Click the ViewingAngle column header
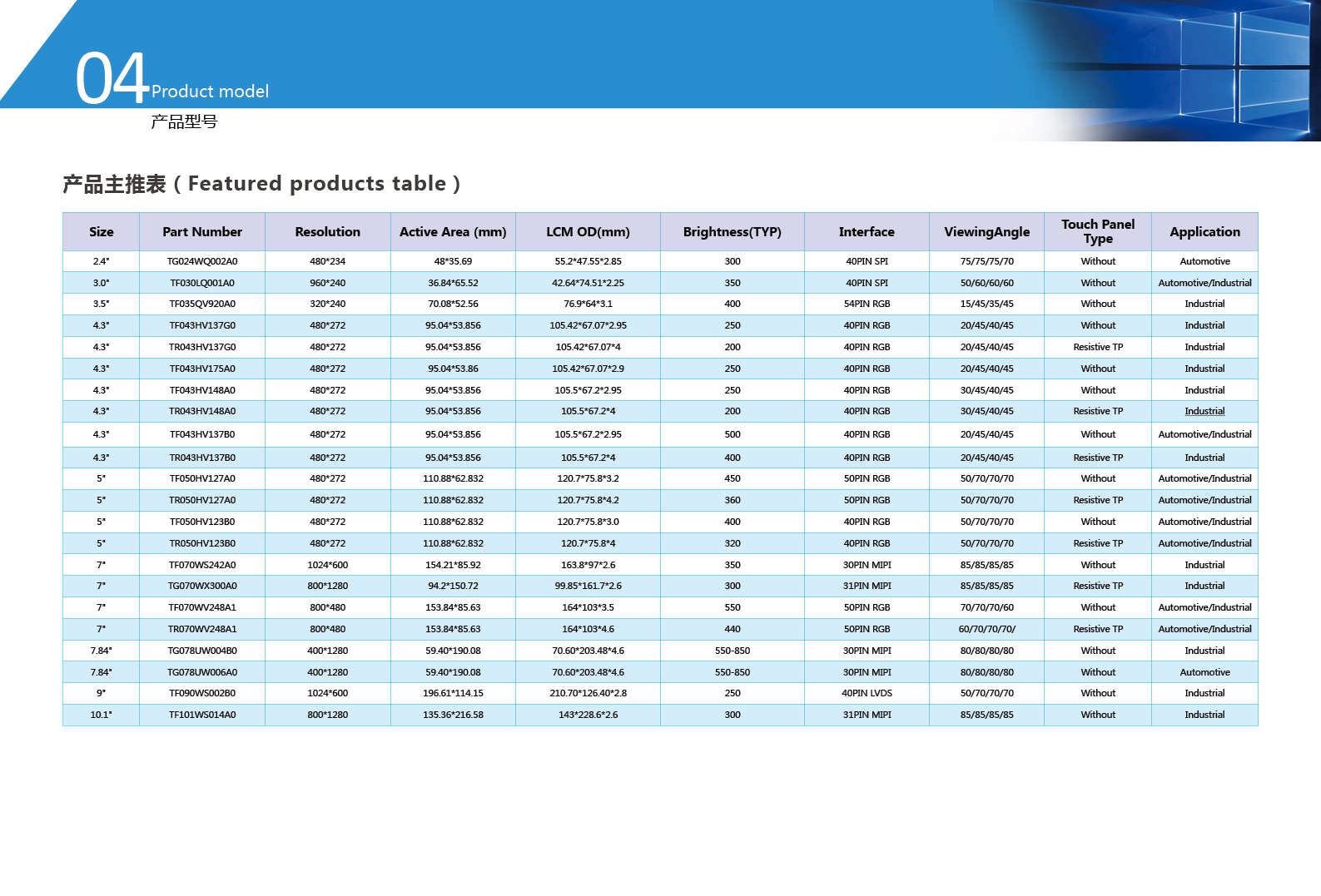1321x896 pixels. [x=986, y=232]
